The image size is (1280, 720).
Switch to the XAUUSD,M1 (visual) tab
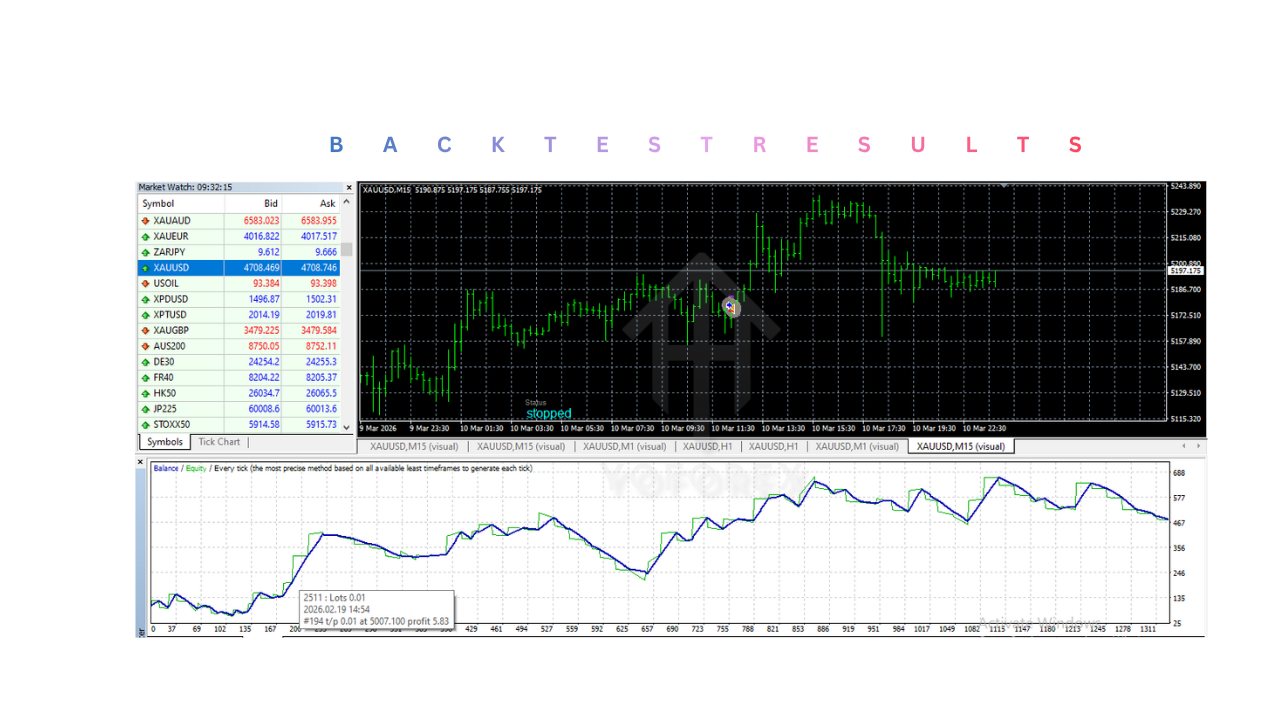click(x=625, y=447)
